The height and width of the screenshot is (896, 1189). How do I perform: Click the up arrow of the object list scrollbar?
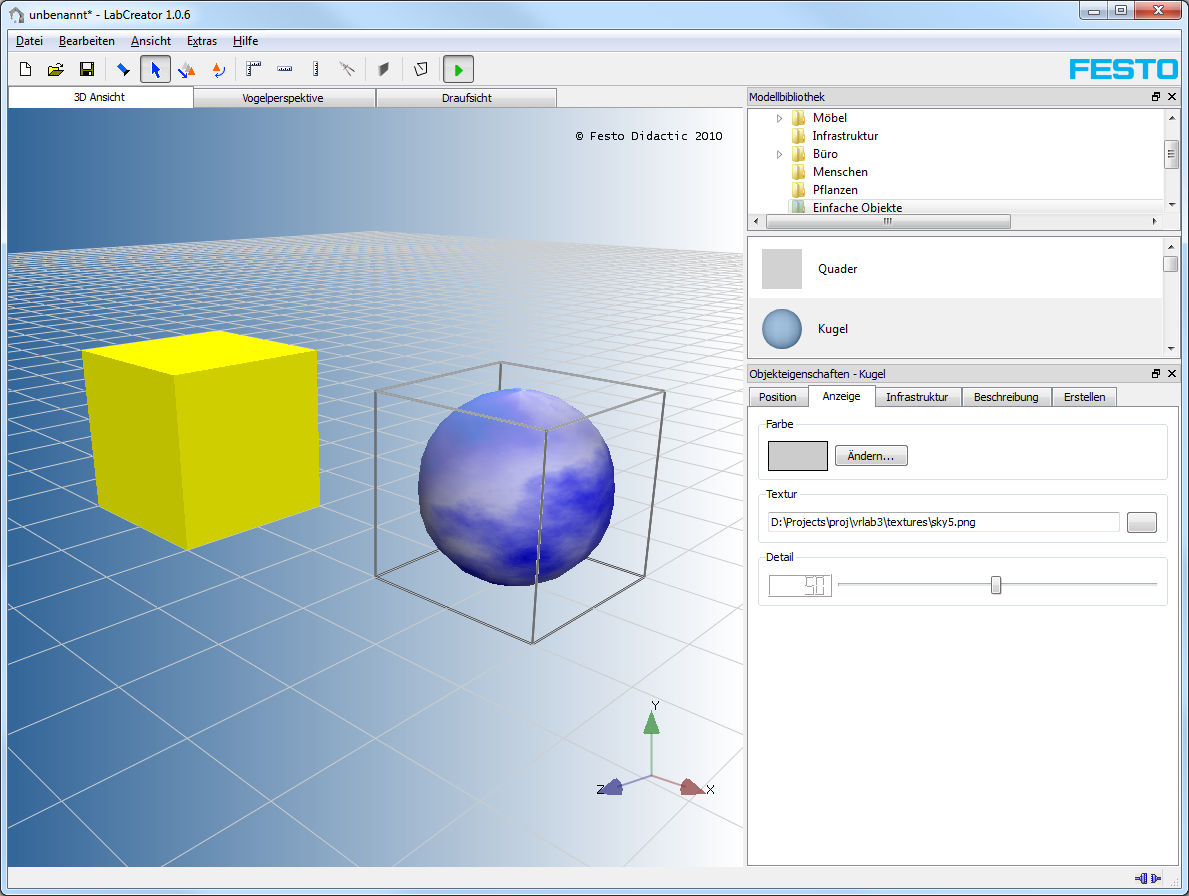pos(1171,246)
